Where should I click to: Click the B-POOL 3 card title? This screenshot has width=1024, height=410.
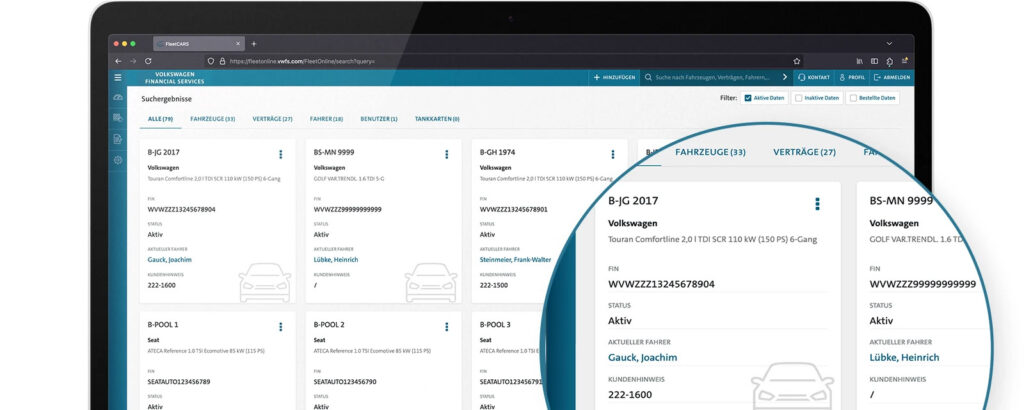495,324
